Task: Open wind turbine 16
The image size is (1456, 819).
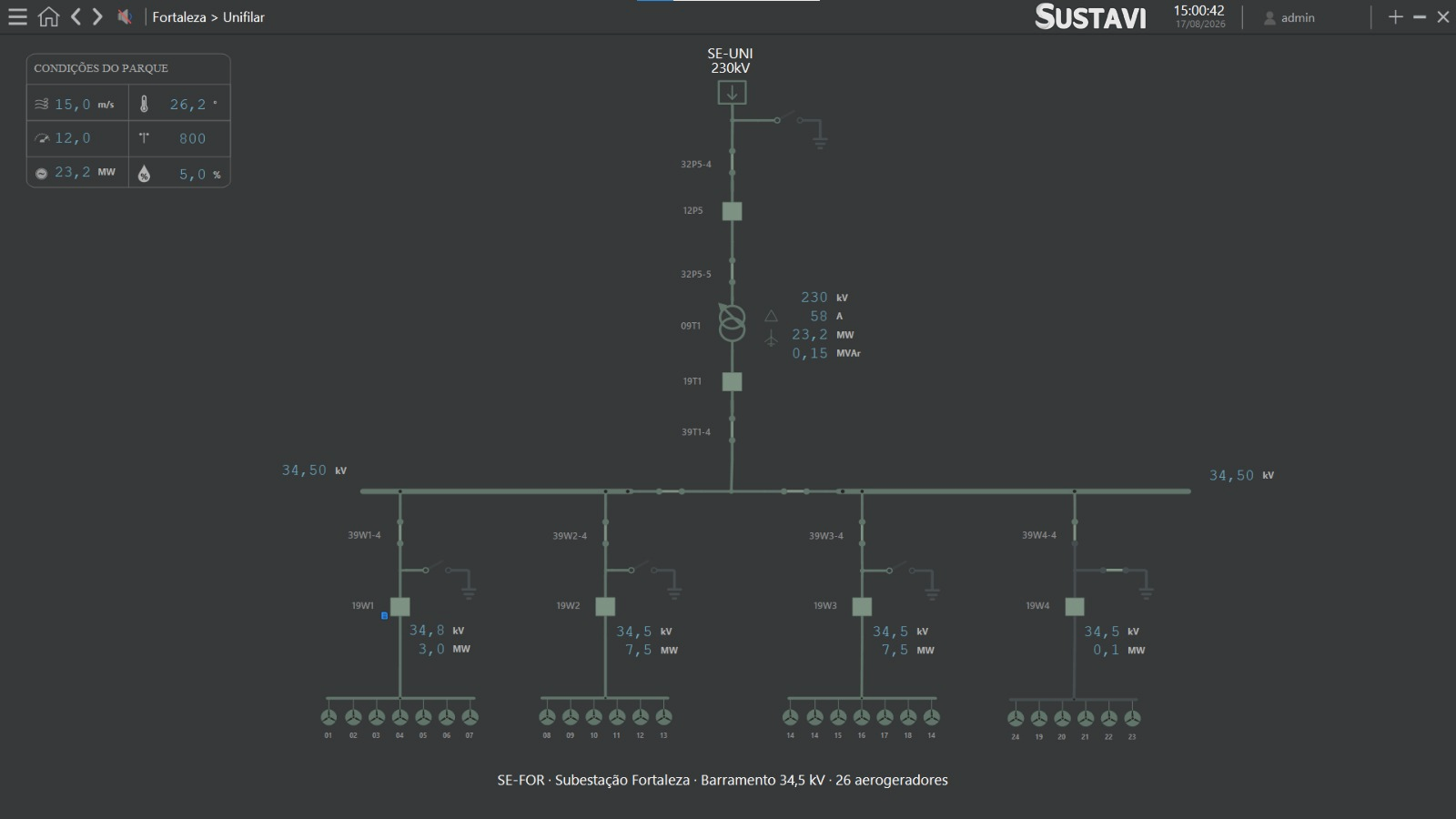Action: pos(861,717)
